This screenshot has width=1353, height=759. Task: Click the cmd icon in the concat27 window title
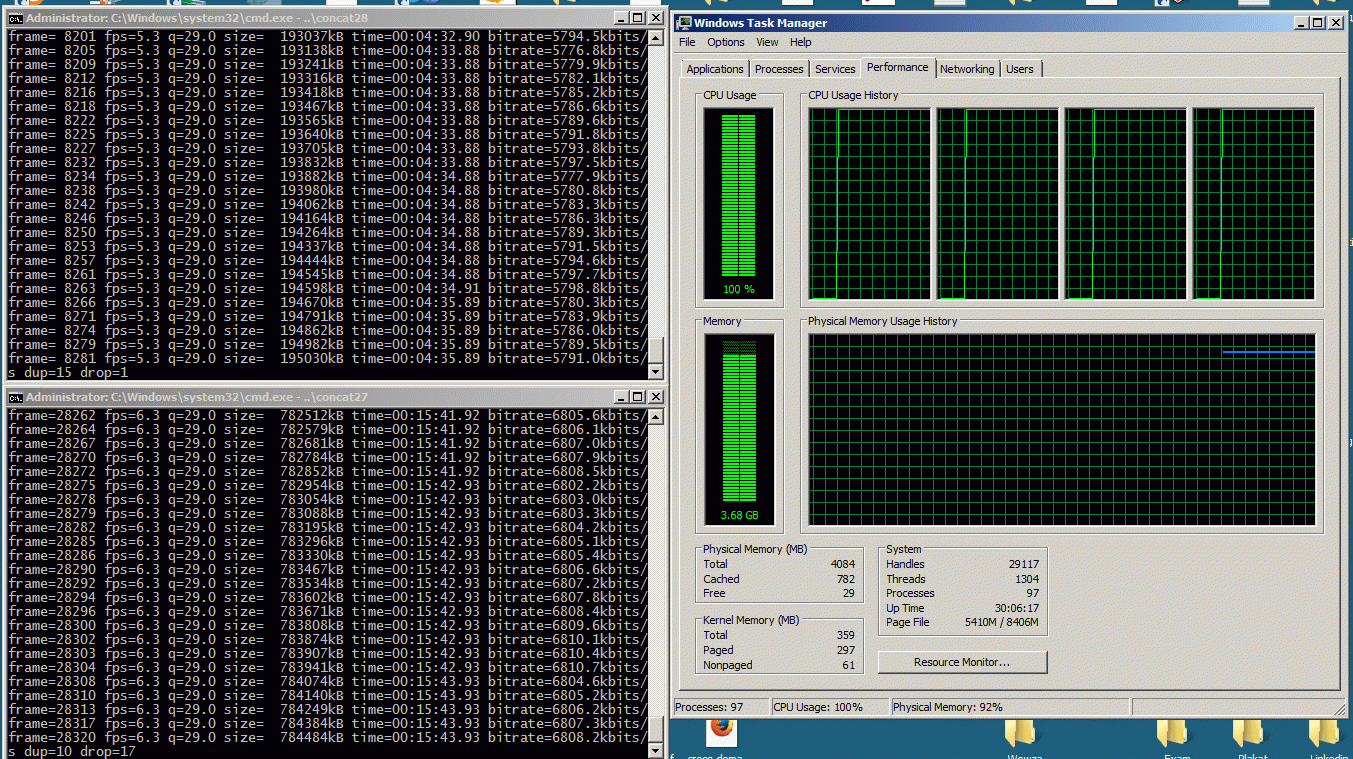(16, 397)
